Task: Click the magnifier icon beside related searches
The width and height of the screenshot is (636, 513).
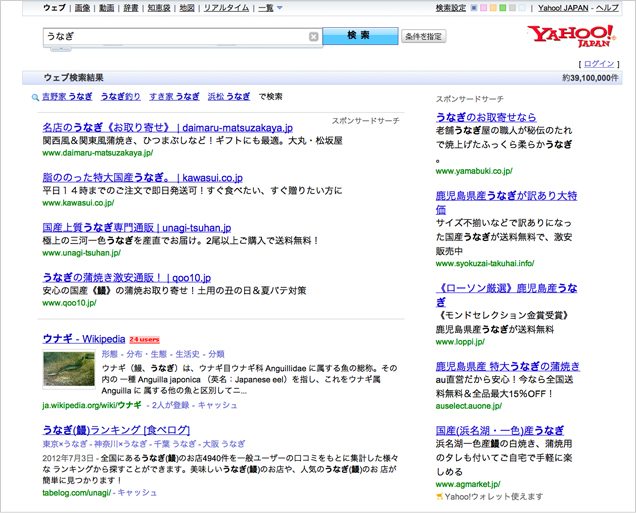Action: click(x=34, y=97)
